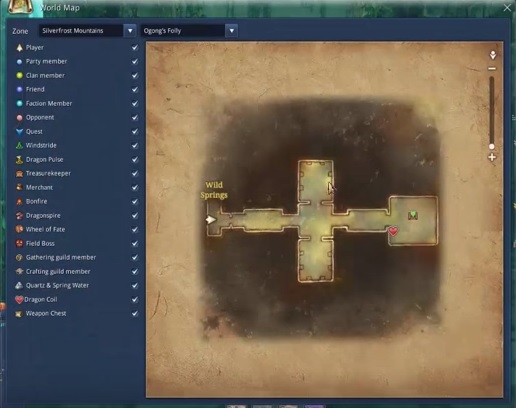Toggle the Faction Member checkbox

(x=135, y=104)
